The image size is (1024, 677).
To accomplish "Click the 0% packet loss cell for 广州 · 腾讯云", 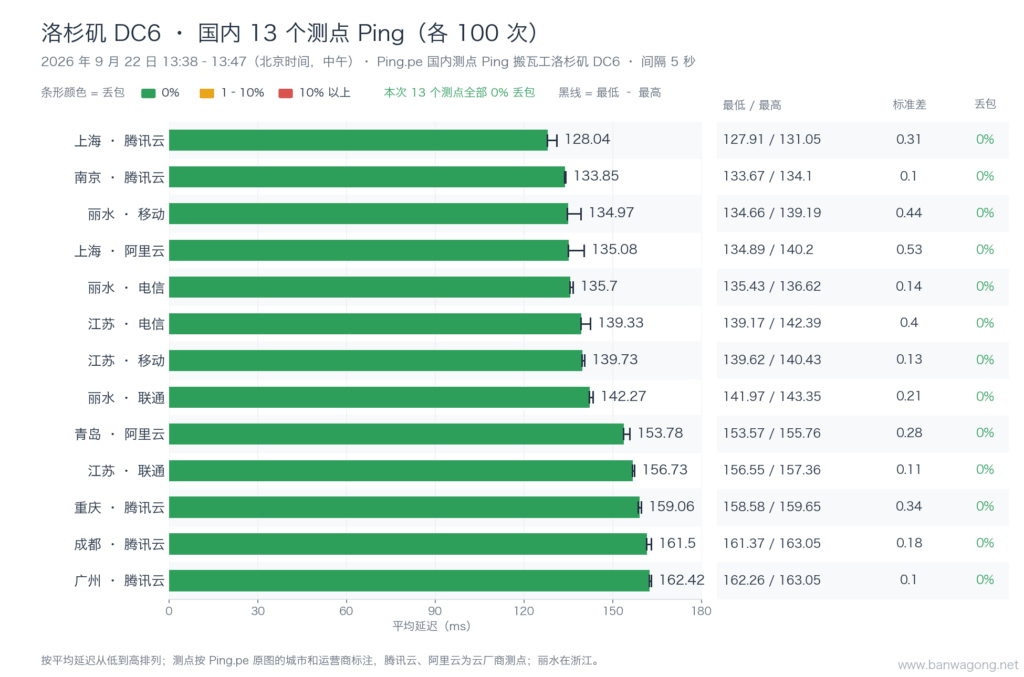I will 985,580.
